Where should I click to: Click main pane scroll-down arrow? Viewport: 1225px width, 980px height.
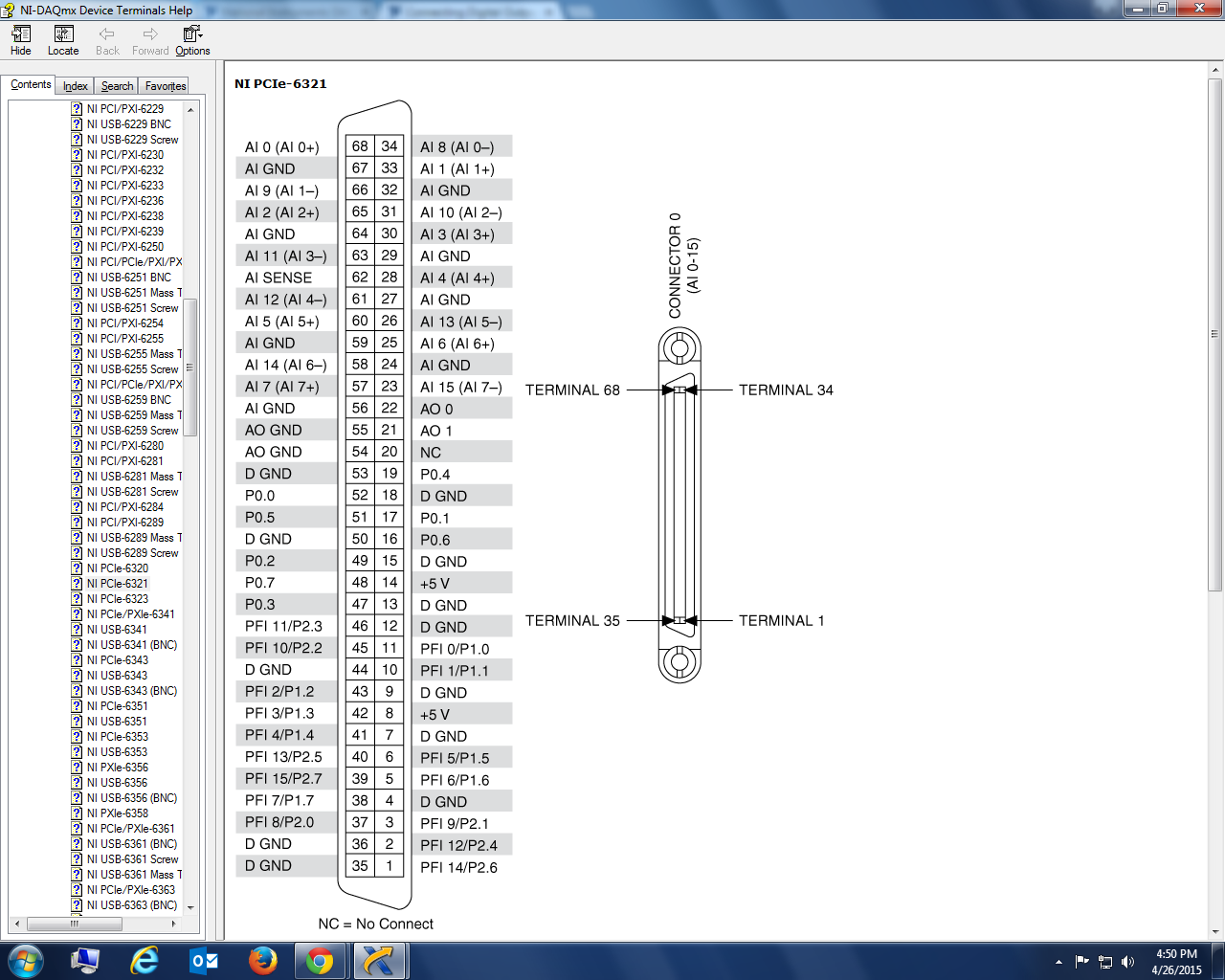tap(1215, 931)
